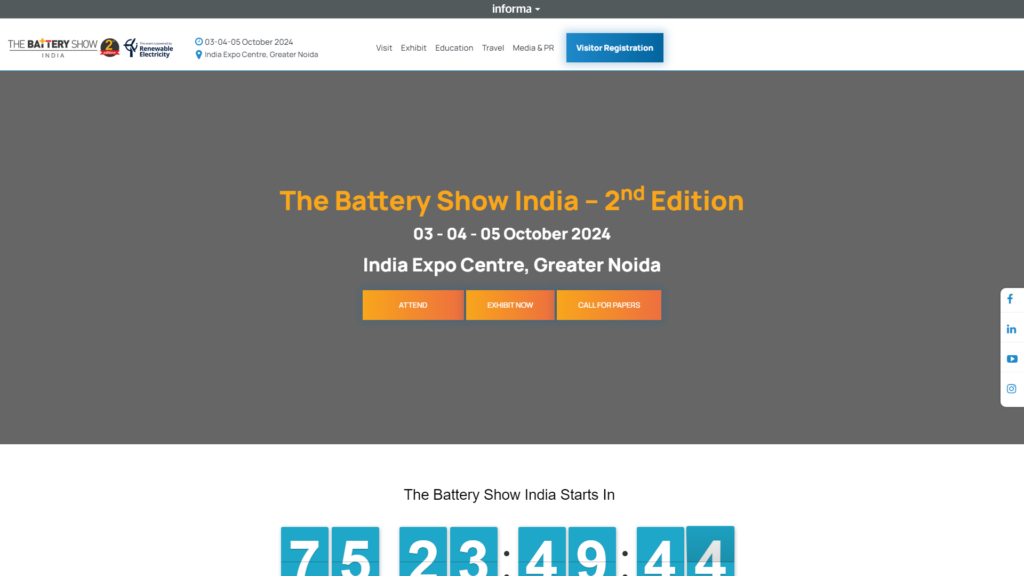Screen dimensions: 1024x576
Task: Click the countdown days digits 75
Action: [330, 551]
